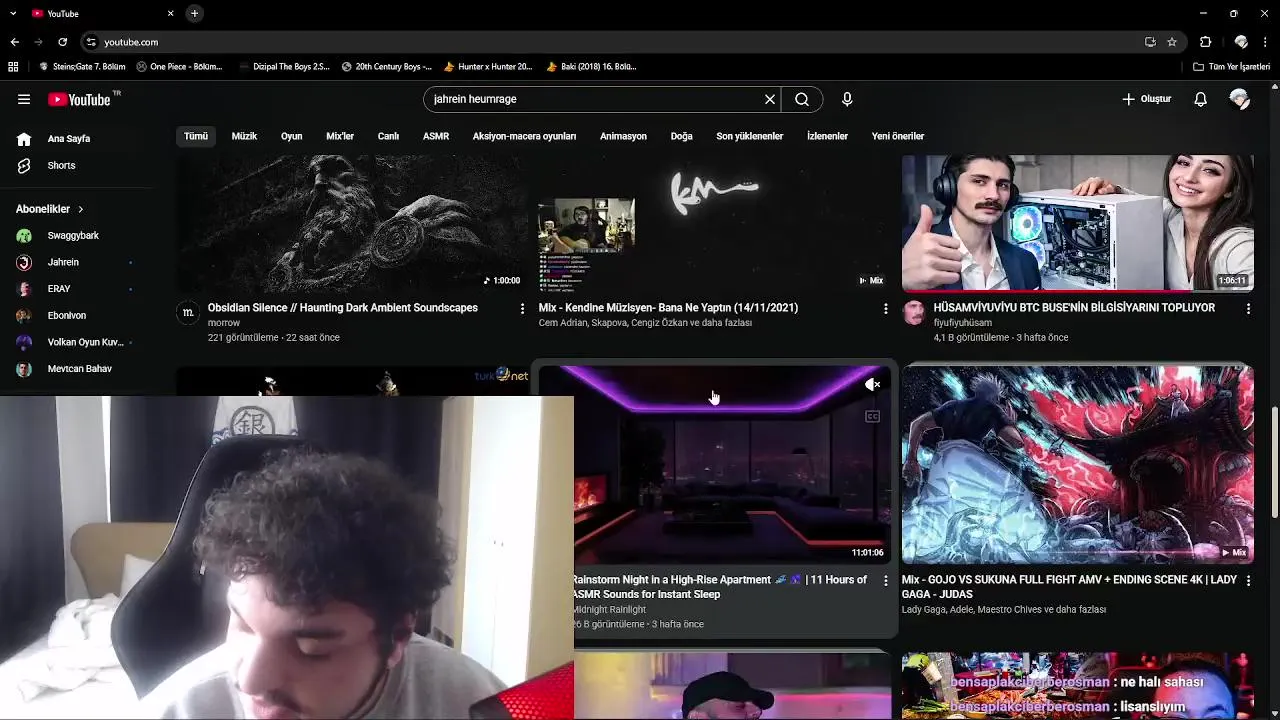
Task: Open notifications bell
Action: coord(1201,99)
